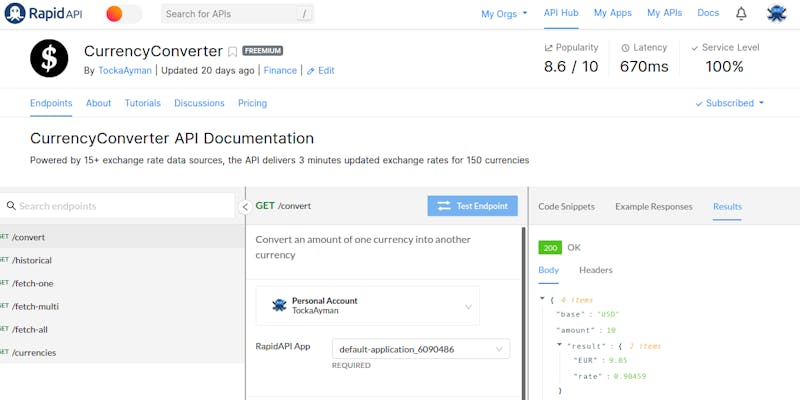
Task: Switch to the Endpoints tab
Action: pyautogui.click(x=51, y=103)
